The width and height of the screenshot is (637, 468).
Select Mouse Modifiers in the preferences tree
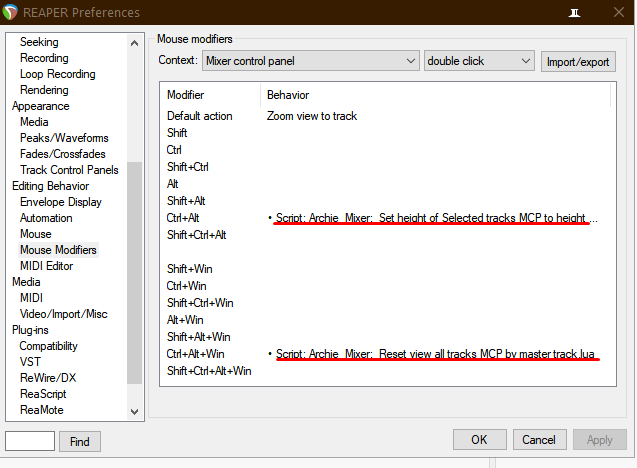tap(58, 250)
